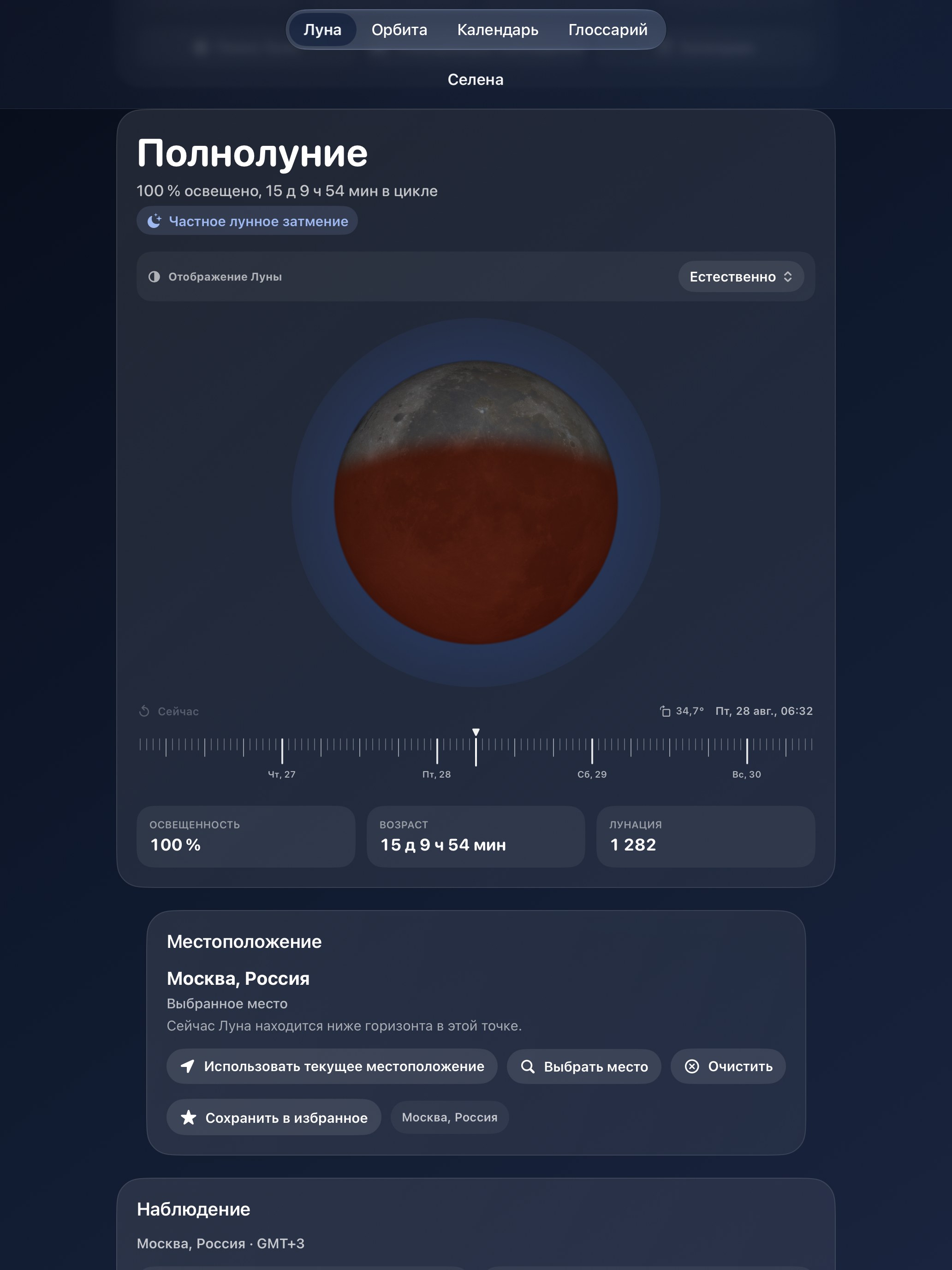Click the 34,7° angle value
The width and height of the screenshot is (952, 1270).
689,711
